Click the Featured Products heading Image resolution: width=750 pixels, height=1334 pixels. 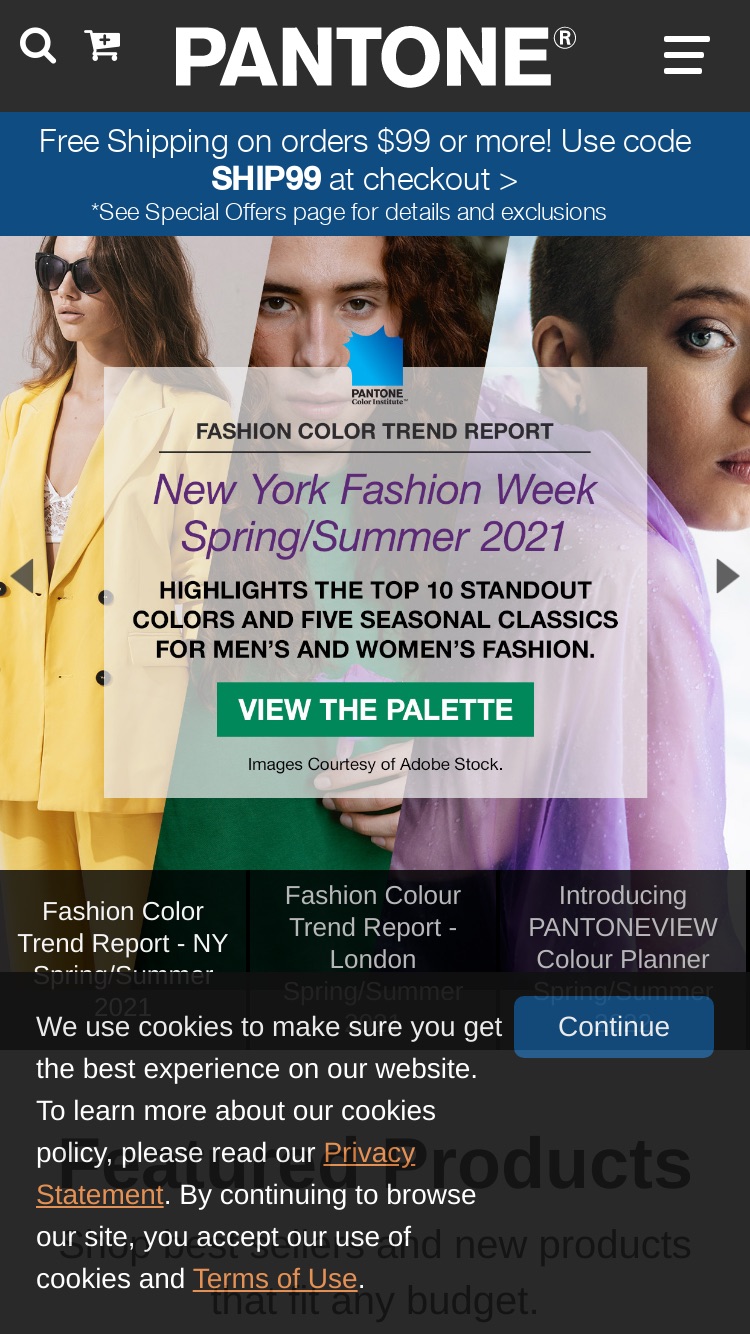pos(375,1164)
